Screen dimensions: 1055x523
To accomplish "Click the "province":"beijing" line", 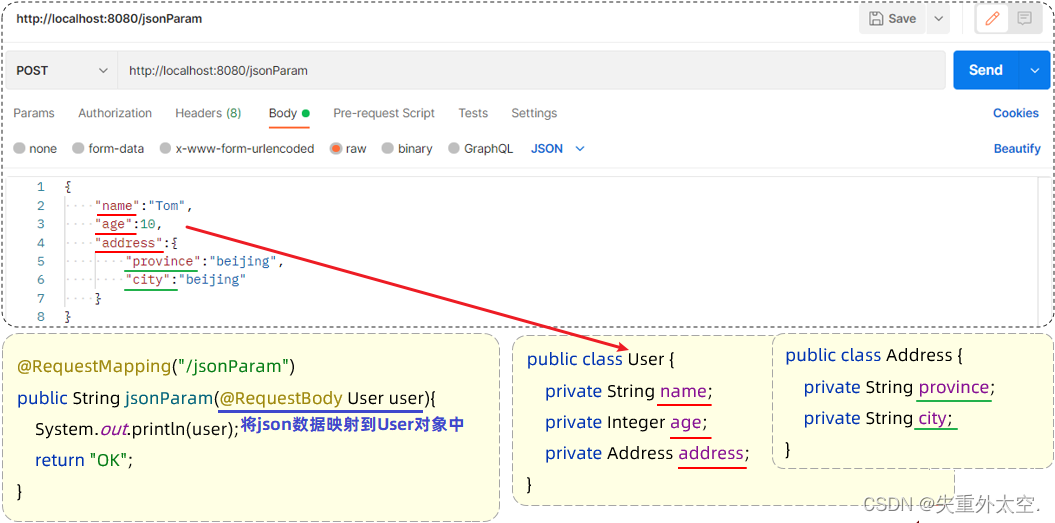I will 205,261.
